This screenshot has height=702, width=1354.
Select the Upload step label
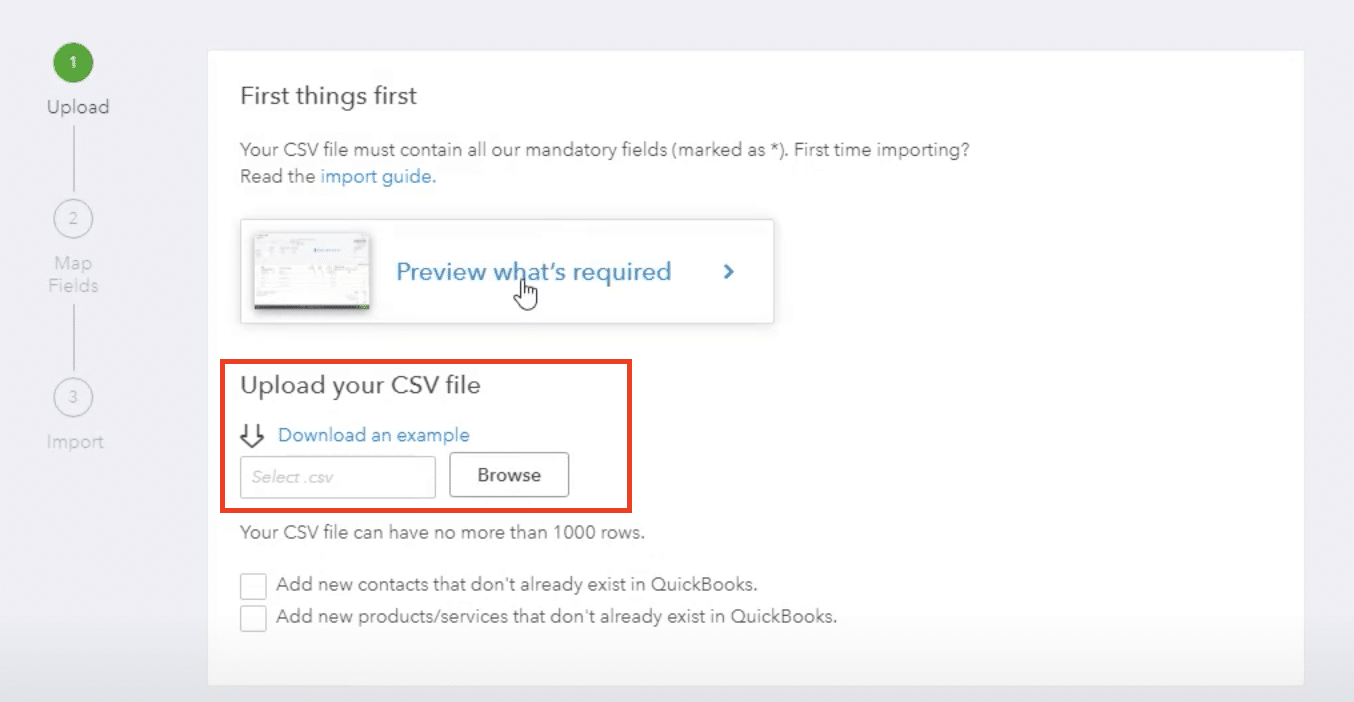pos(78,106)
